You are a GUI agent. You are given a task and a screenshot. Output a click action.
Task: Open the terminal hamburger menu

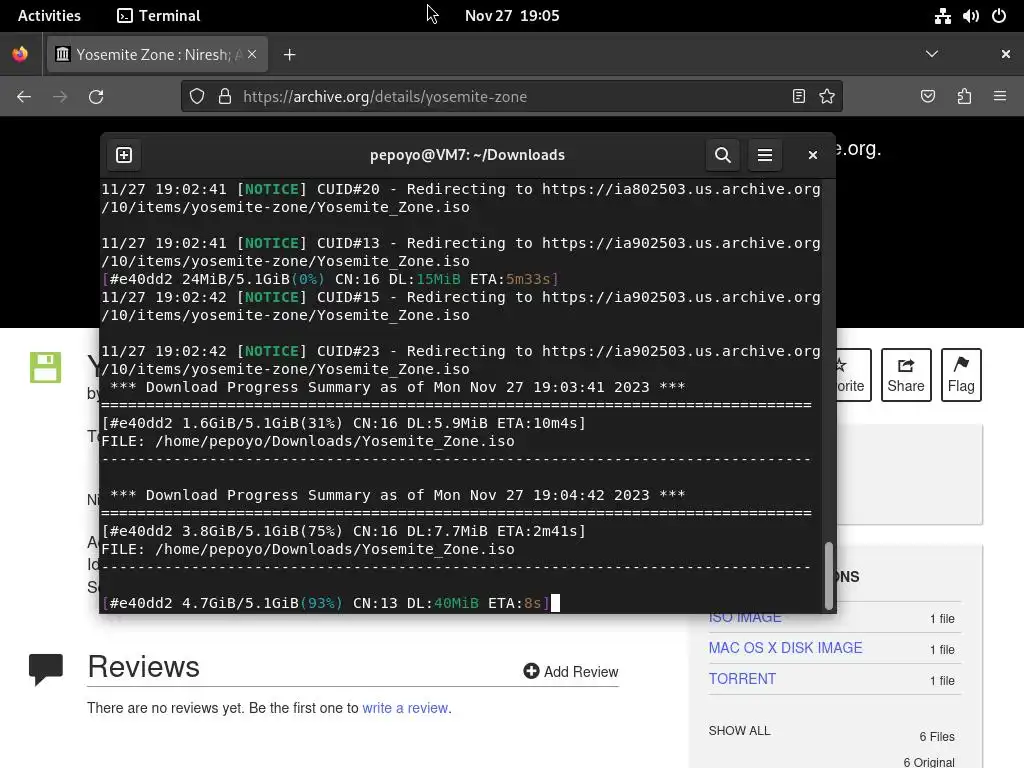(x=765, y=155)
